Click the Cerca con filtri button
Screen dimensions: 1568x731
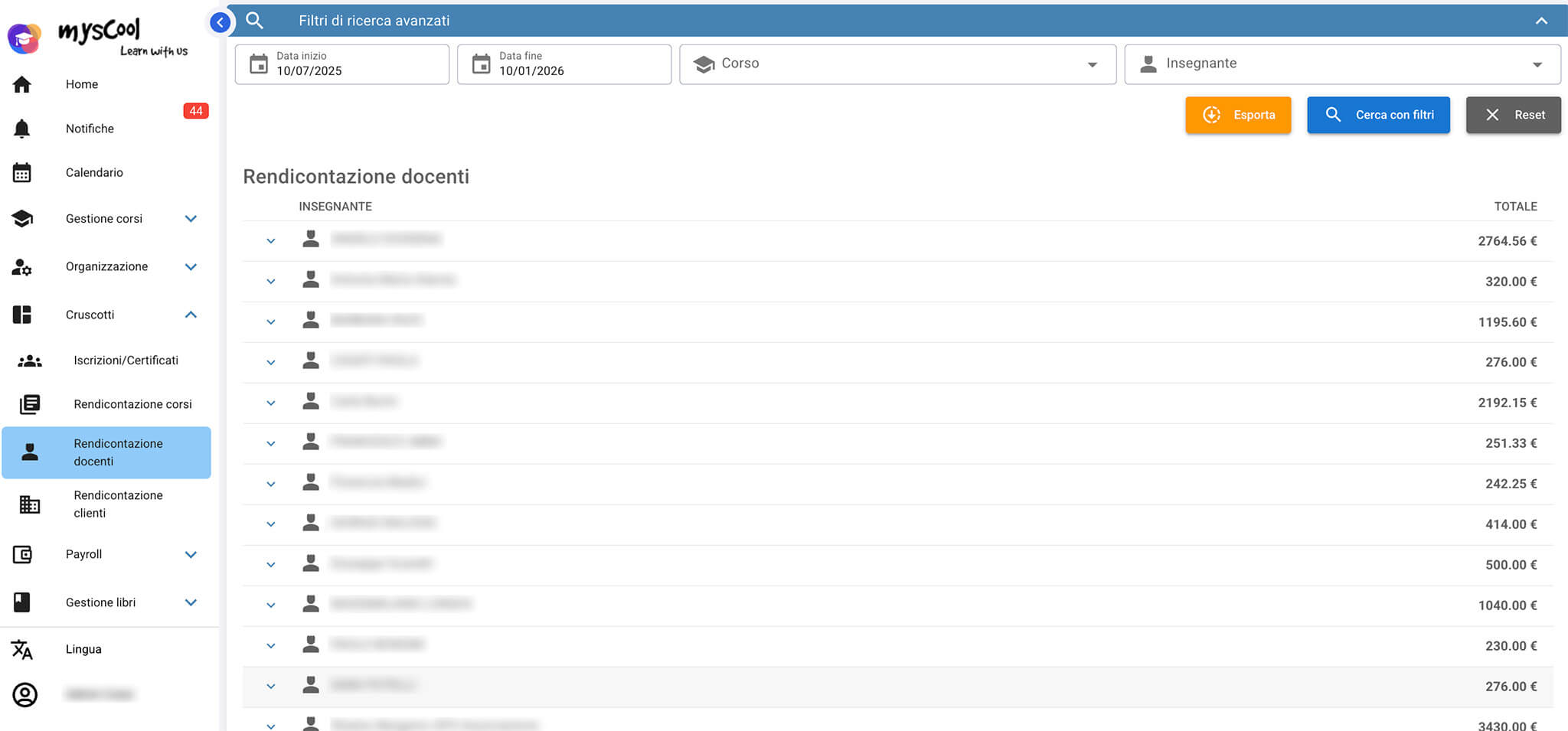click(x=1378, y=115)
